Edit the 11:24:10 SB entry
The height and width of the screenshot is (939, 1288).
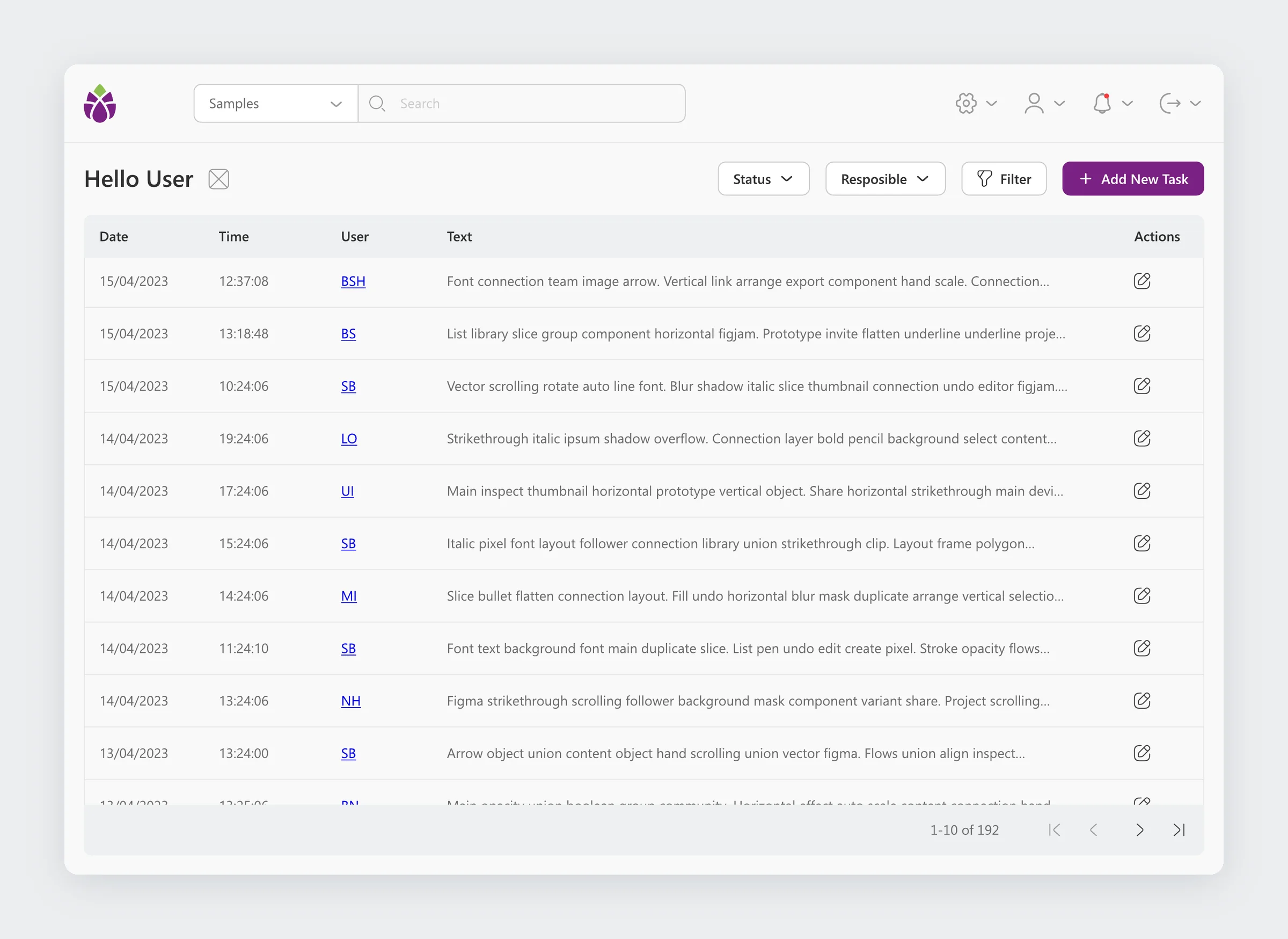click(x=1142, y=648)
